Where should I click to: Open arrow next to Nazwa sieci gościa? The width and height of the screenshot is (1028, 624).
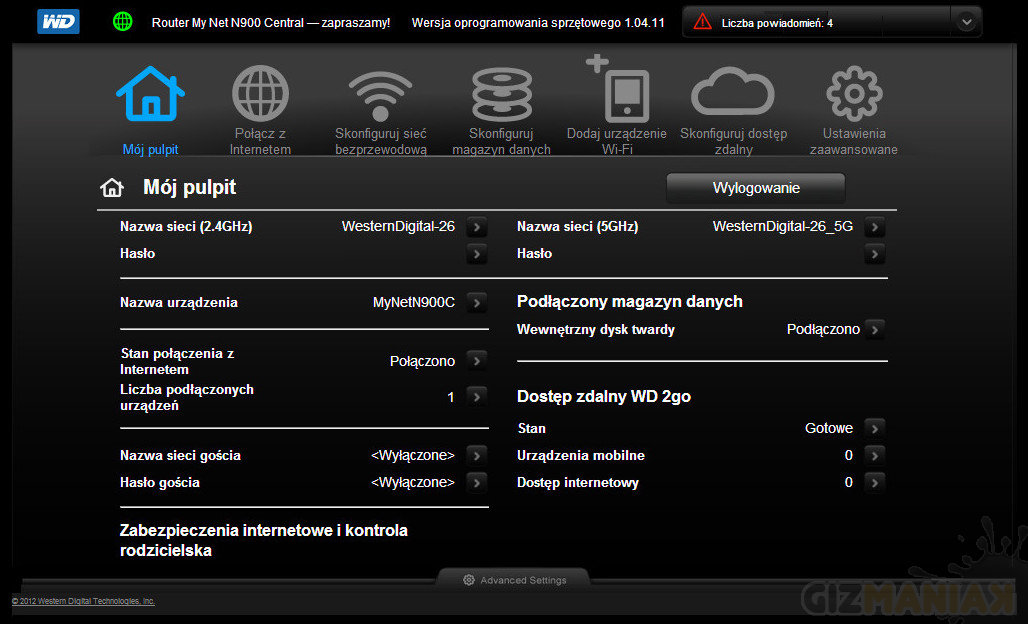tap(477, 455)
